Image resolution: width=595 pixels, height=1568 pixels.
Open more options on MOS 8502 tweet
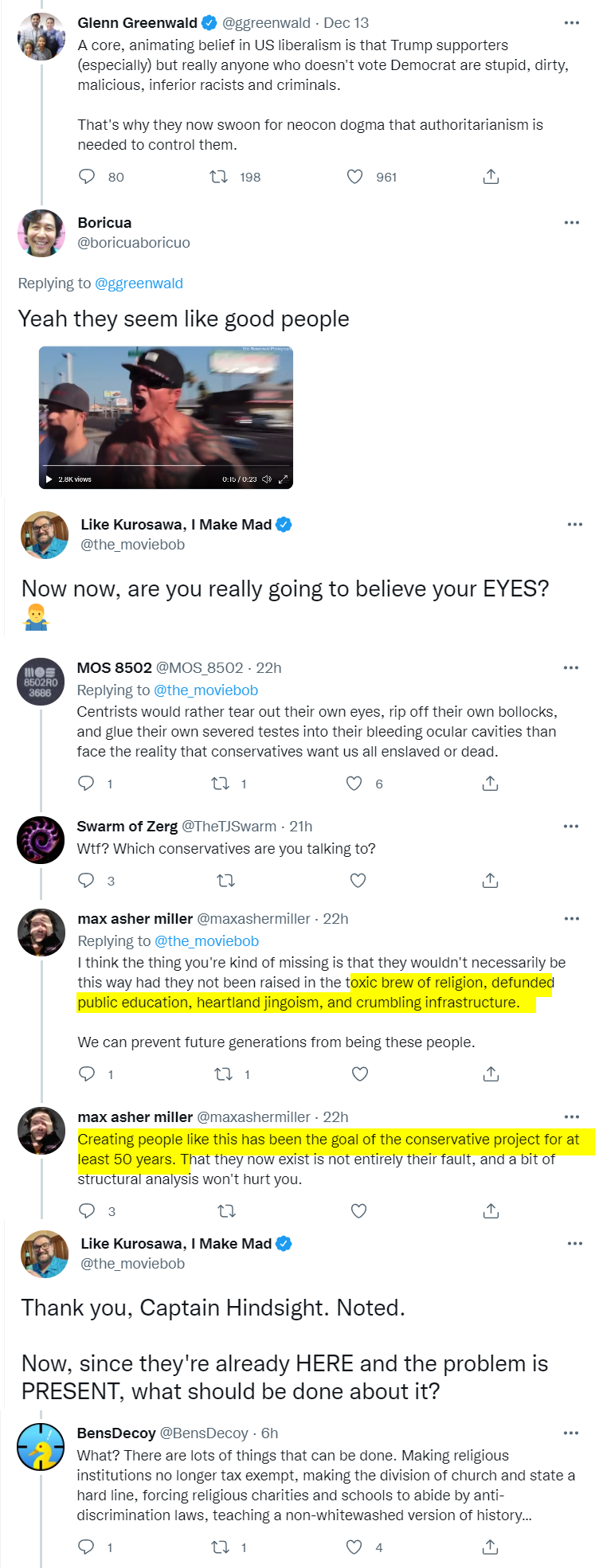[571, 667]
